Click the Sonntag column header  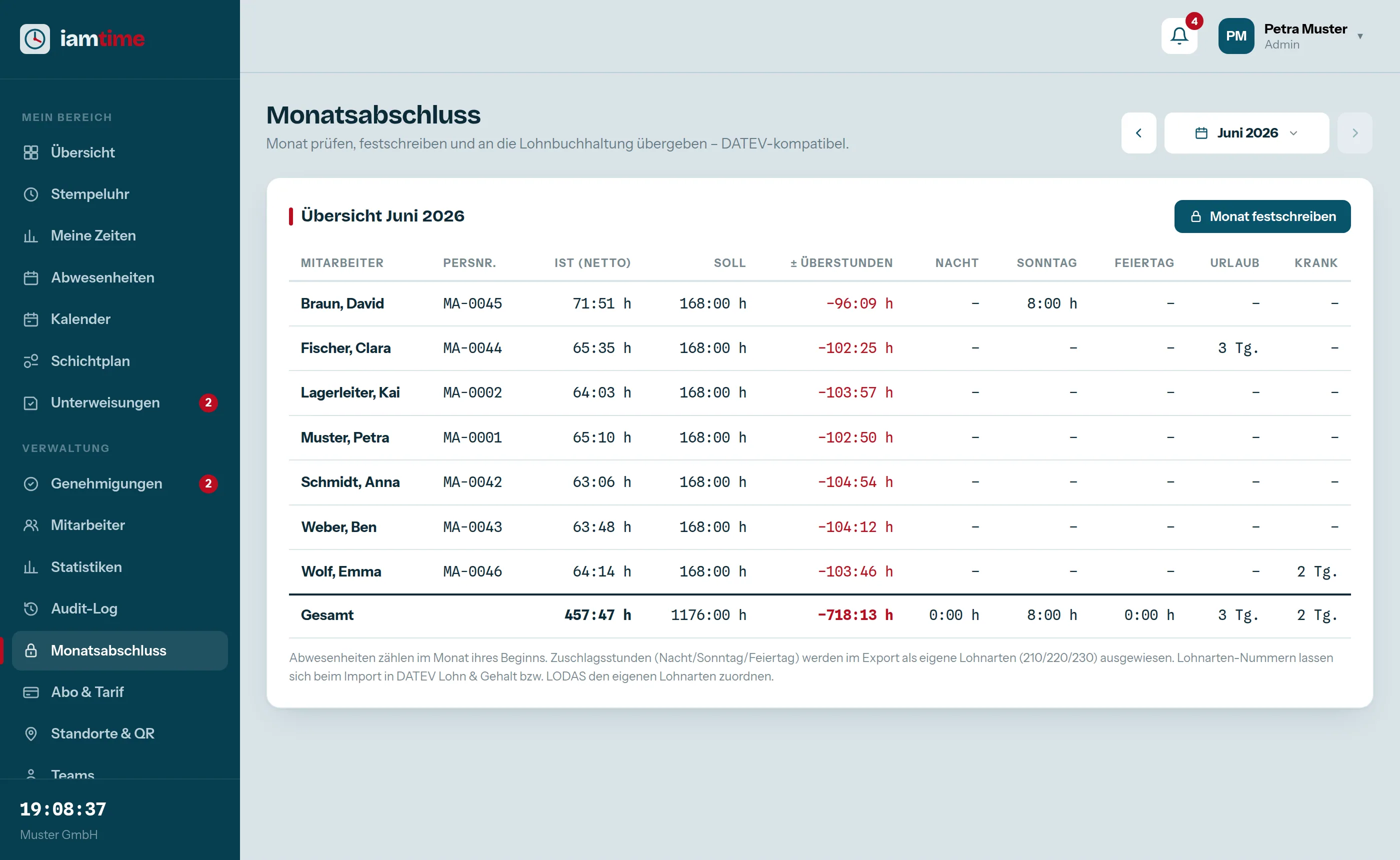point(1046,263)
